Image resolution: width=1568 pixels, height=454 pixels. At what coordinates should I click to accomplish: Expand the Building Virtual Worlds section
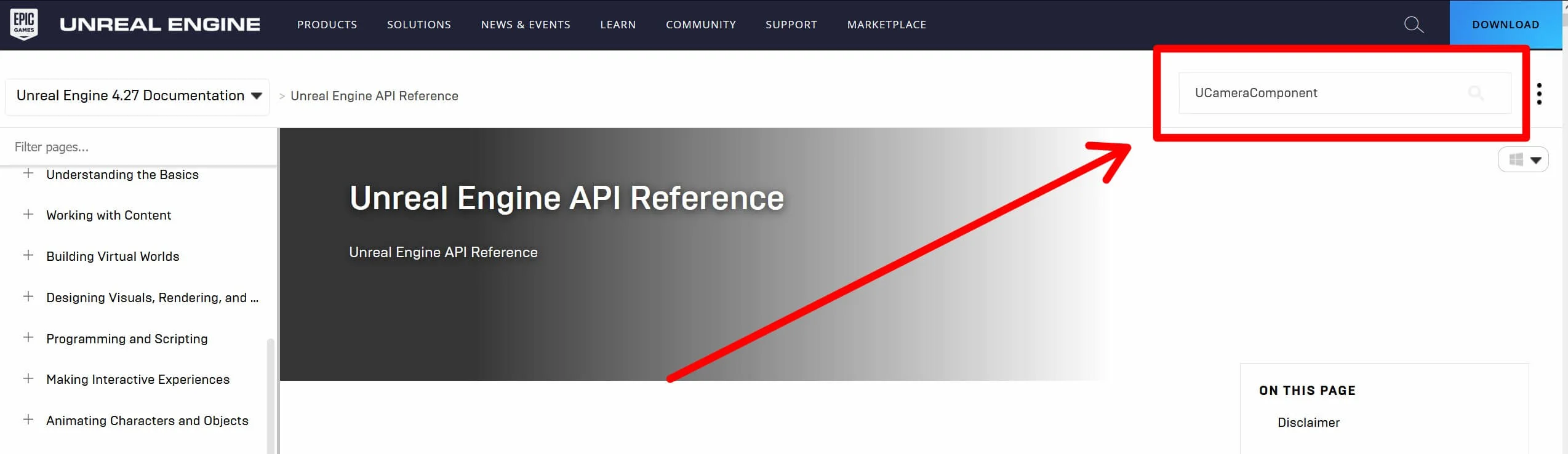28,255
